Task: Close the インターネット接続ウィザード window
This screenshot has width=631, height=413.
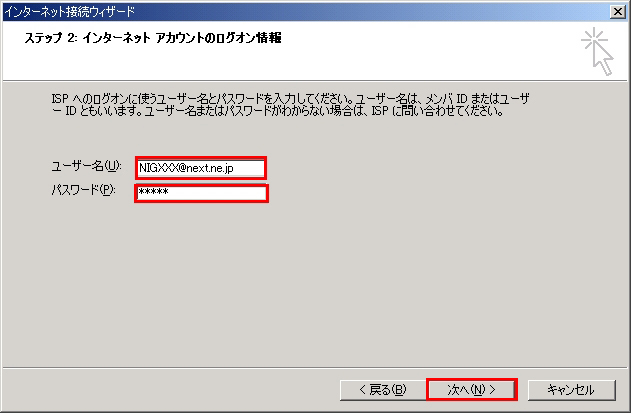Action: click(618, 12)
